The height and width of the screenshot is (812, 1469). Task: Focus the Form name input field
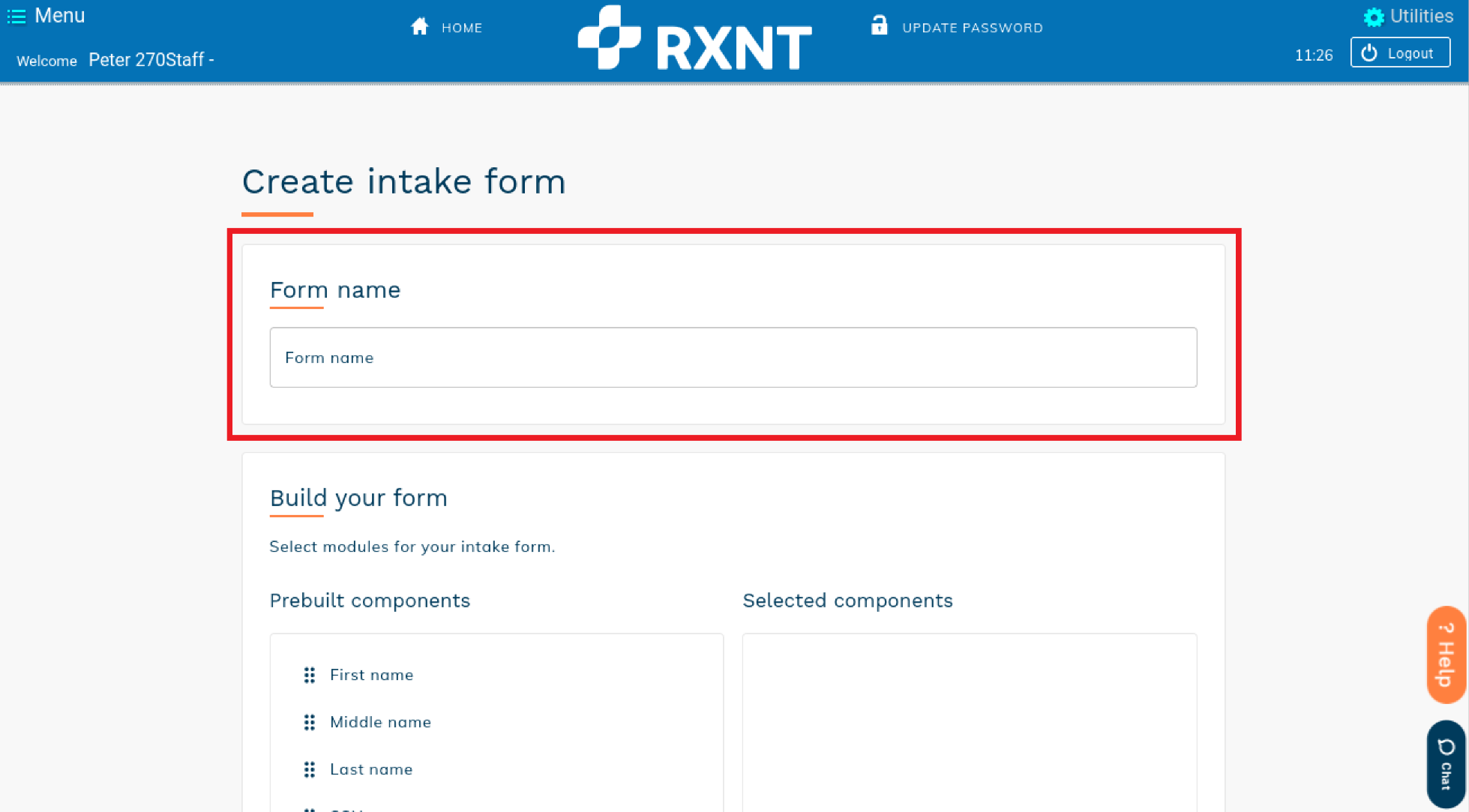tap(733, 358)
